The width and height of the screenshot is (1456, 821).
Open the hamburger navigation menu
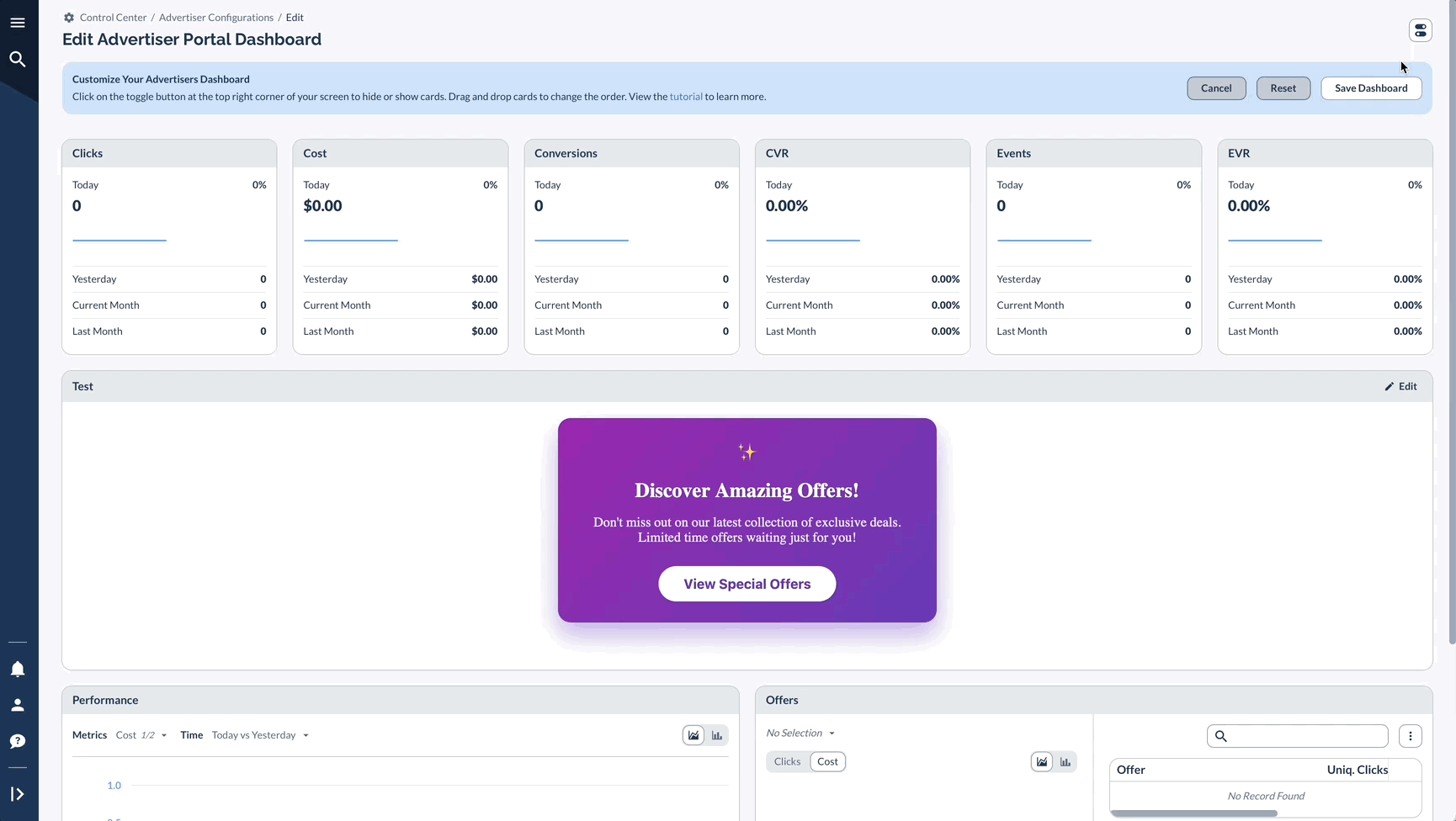(x=18, y=23)
